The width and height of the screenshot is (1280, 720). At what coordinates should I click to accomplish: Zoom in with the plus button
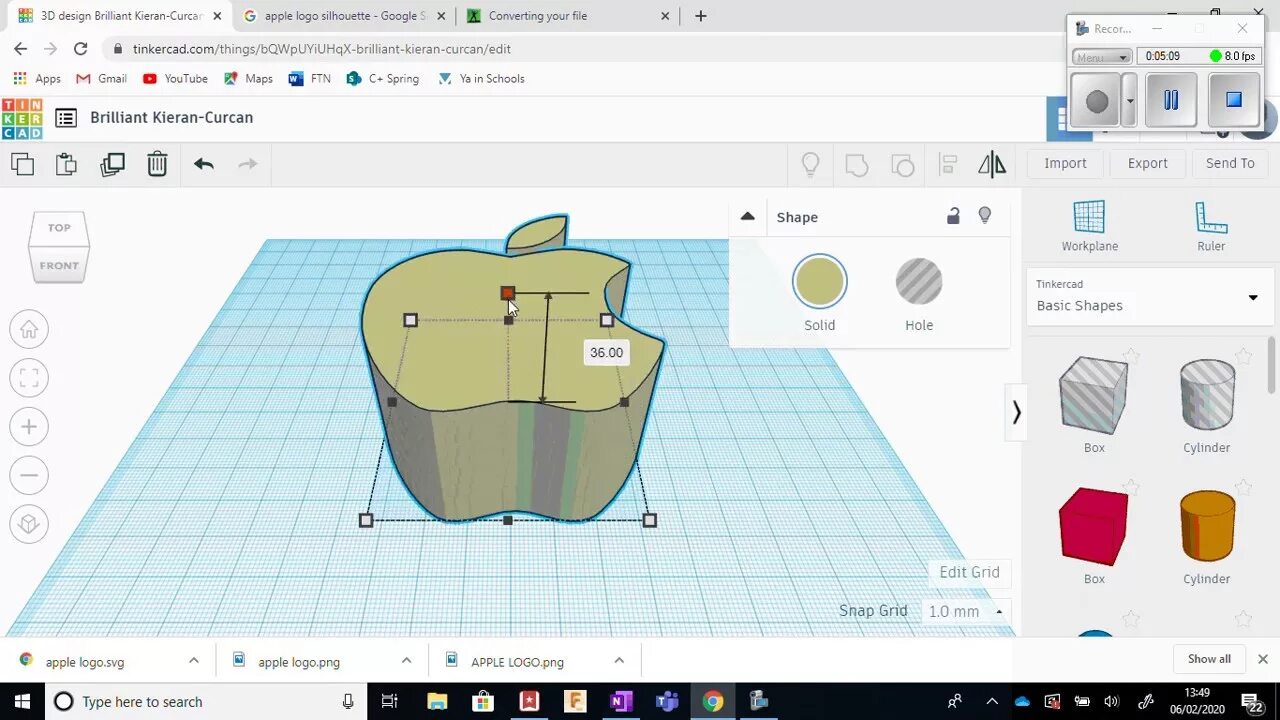coord(29,427)
